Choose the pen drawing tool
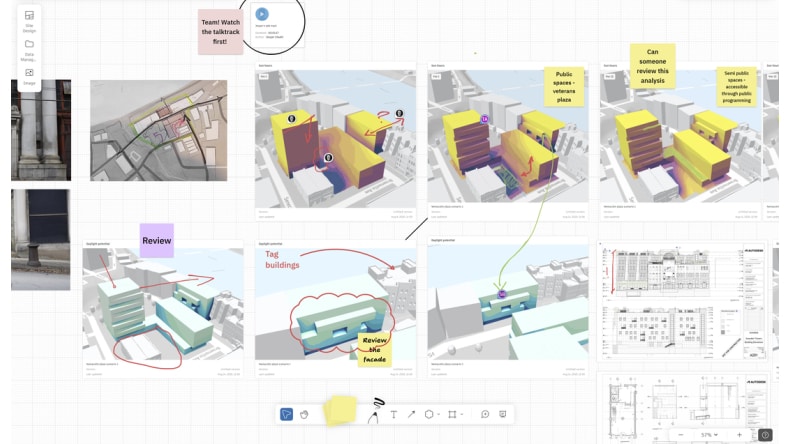 click(374, 411)
